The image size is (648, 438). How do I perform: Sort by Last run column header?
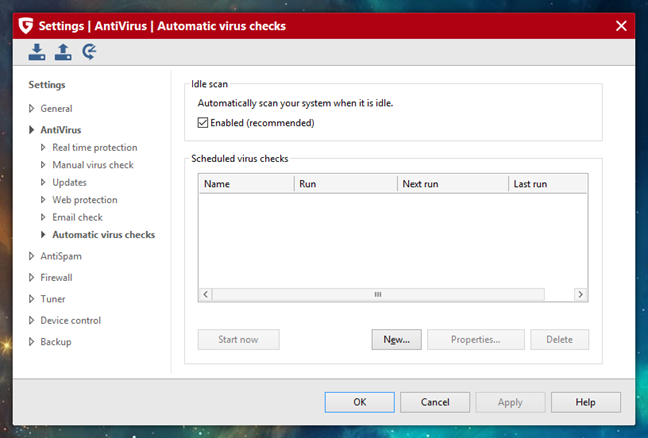pyautogui.click(x=548, y=184)
